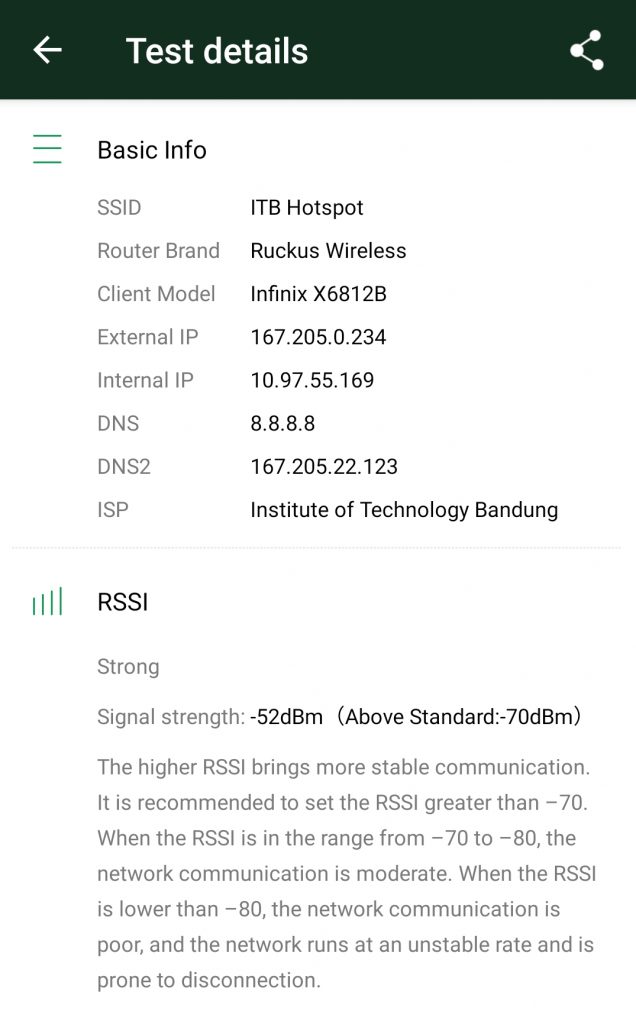Tap the Test details title
The width and height of the screenshot is (636, 1024).
coord(217,51)
